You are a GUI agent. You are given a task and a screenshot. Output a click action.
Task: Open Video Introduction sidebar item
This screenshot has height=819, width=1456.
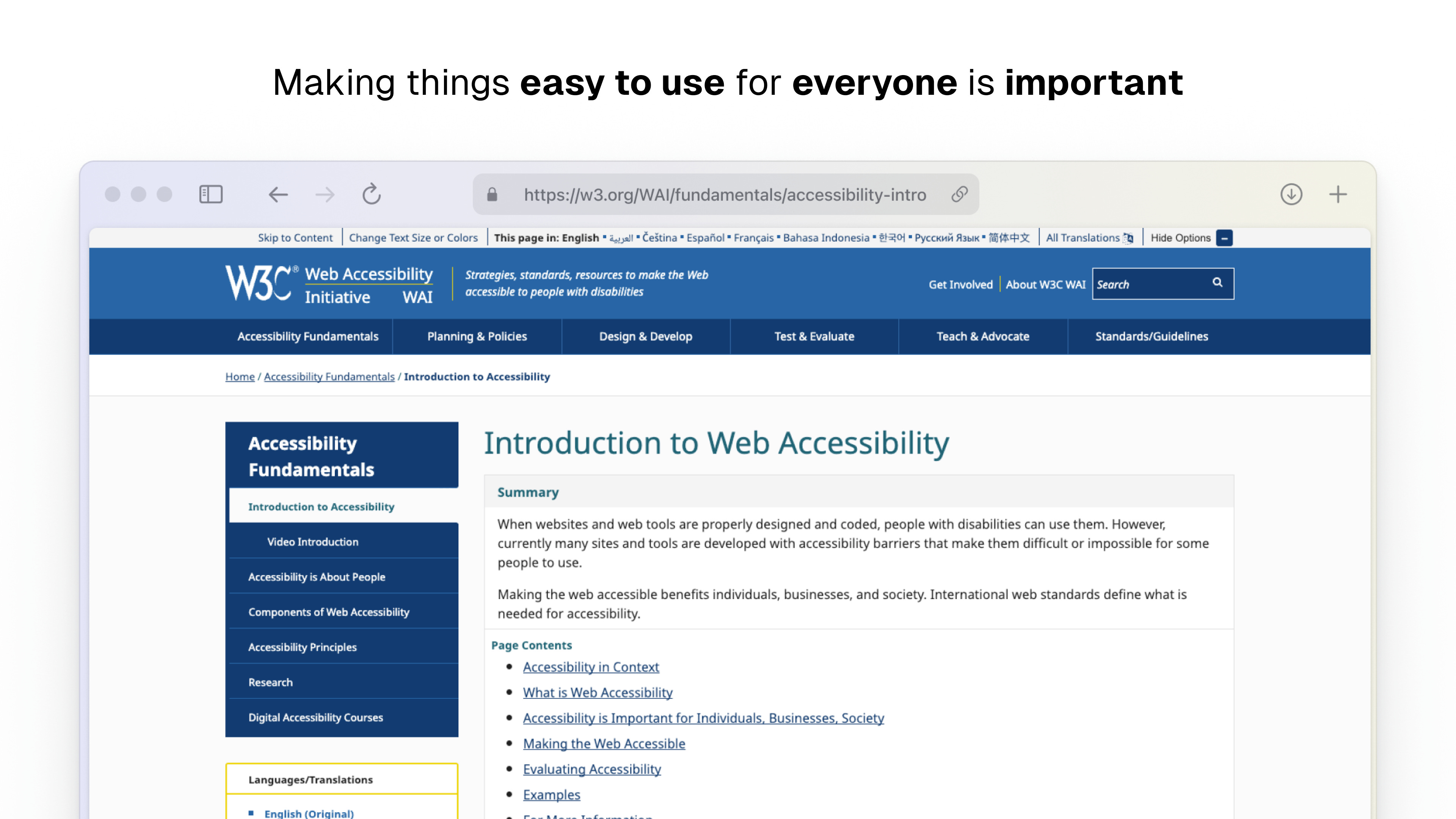click(343, 541)
